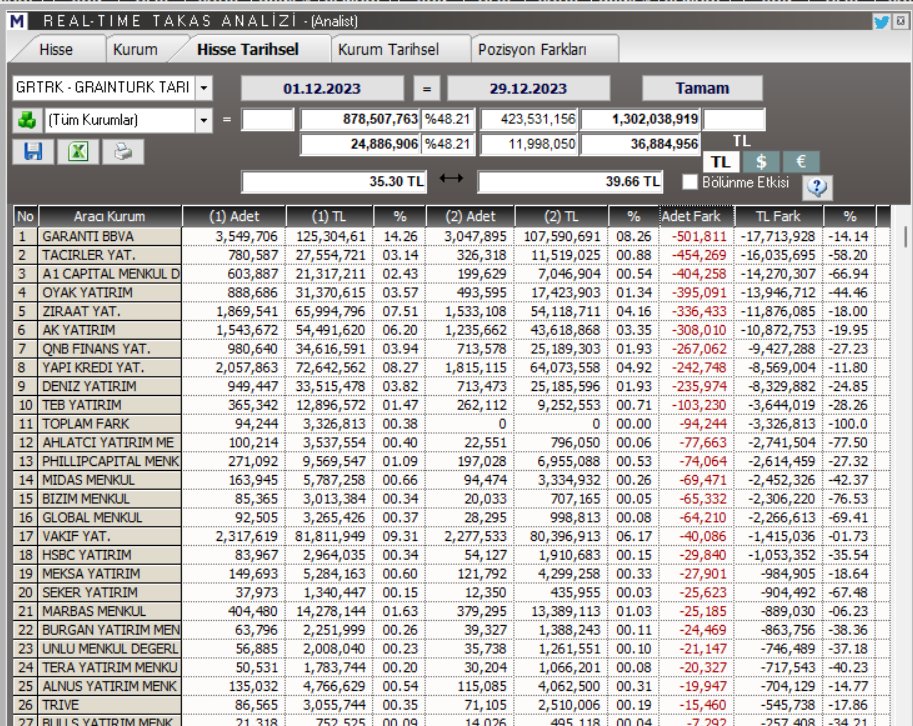Select ALNUS YATIRIM MENK row
Viewport: 913px width, 726px height.
click(451, 686)
